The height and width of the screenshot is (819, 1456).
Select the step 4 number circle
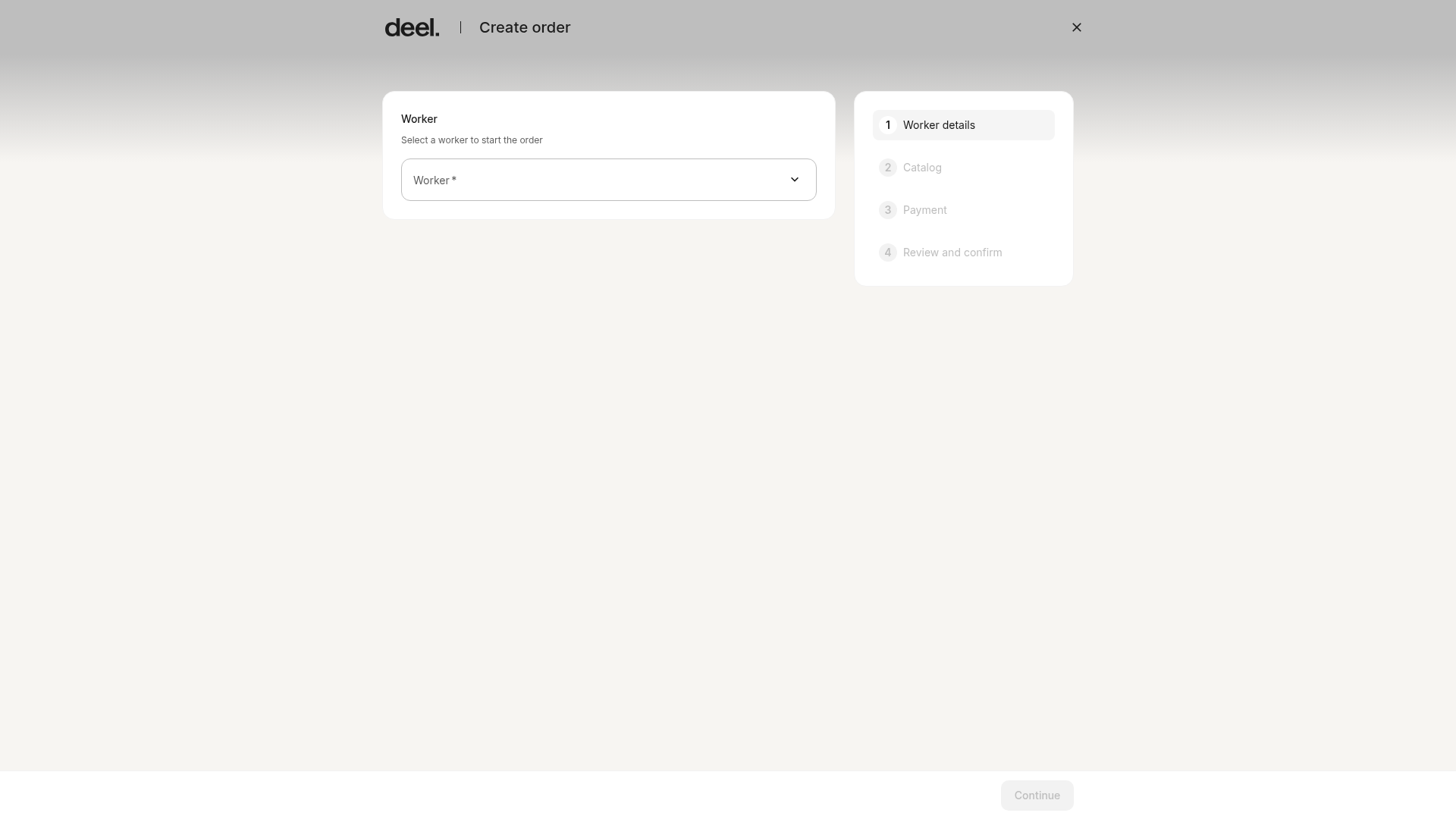coord(887,253)
